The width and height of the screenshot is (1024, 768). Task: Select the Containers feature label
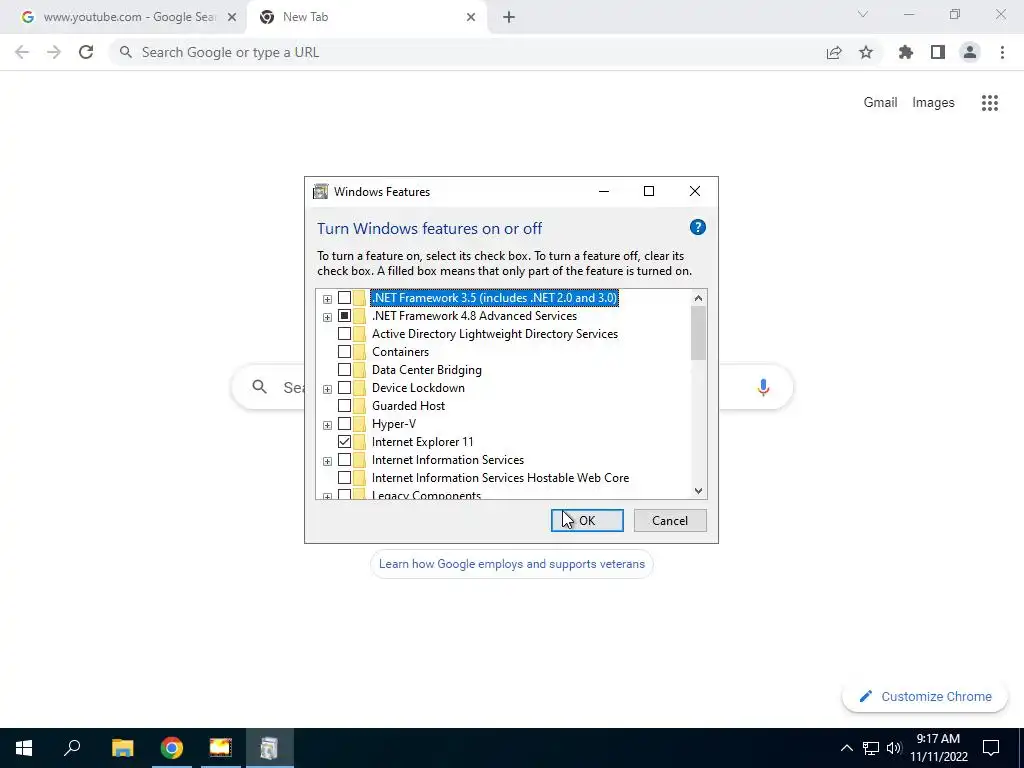[400, 352]
